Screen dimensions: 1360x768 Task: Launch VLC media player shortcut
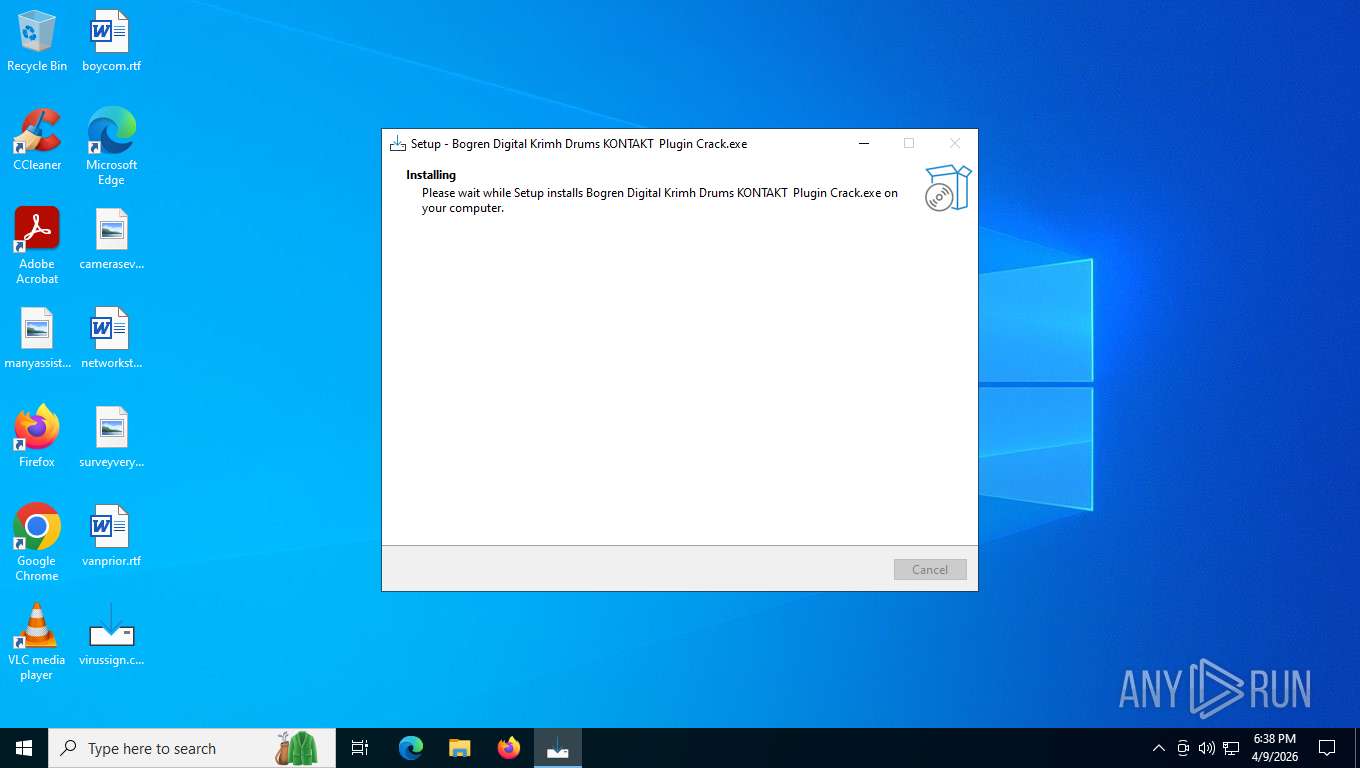(x=37, y=641)
